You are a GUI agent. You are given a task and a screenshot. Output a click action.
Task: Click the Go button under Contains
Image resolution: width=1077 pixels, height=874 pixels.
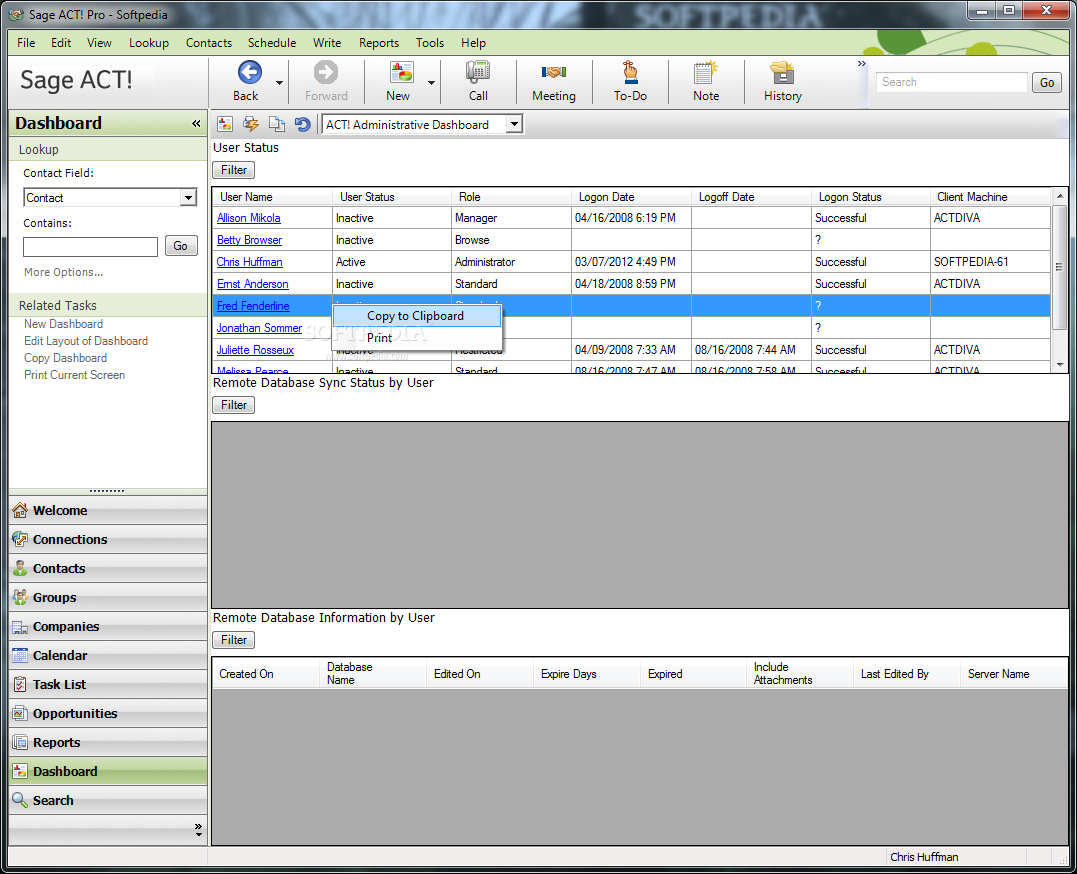point(181,246)
